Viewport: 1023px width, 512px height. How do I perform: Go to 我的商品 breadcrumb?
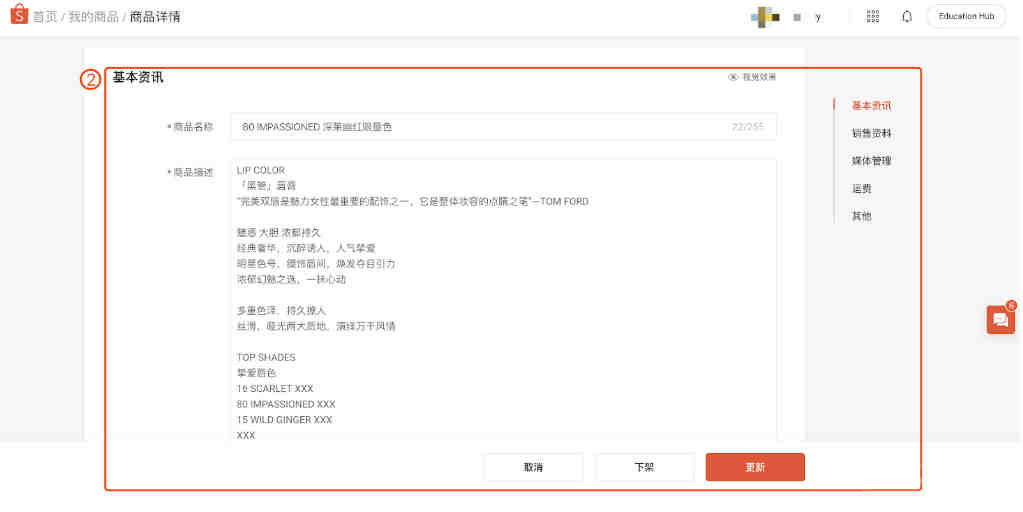click(93, 17)
